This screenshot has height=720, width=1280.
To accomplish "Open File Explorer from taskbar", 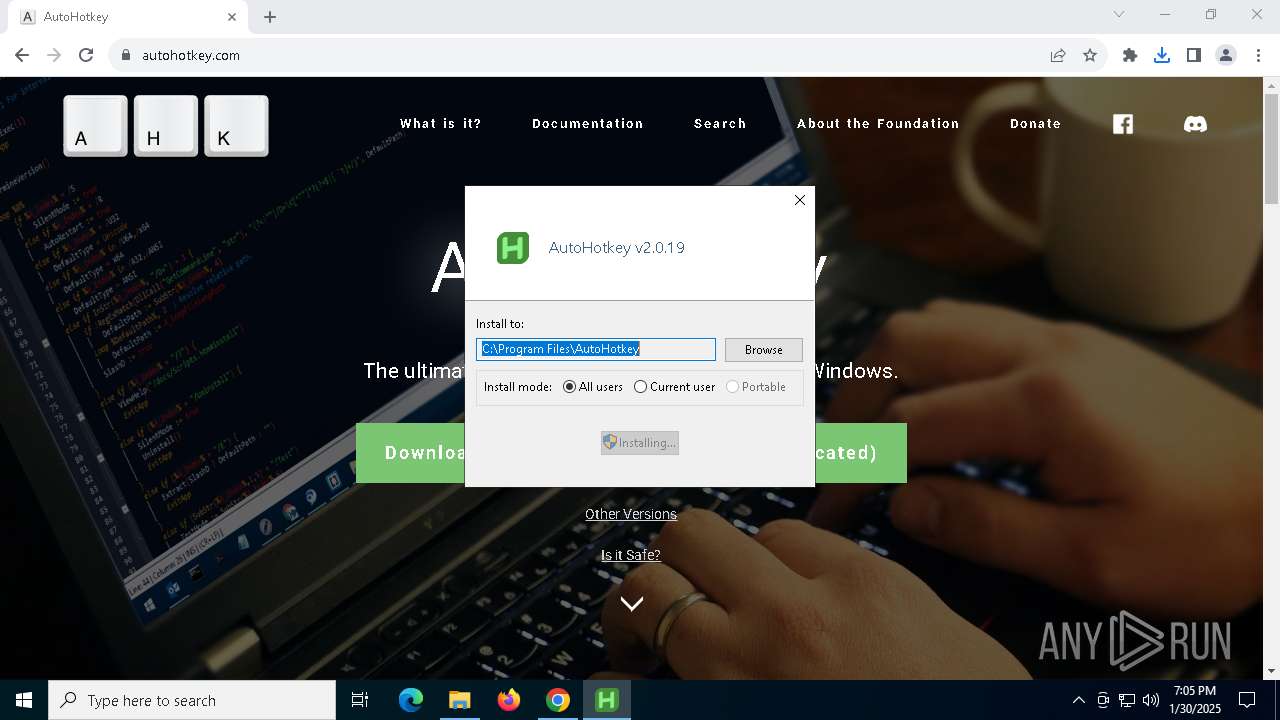I will pyautogui.click(x=459, y=700).
